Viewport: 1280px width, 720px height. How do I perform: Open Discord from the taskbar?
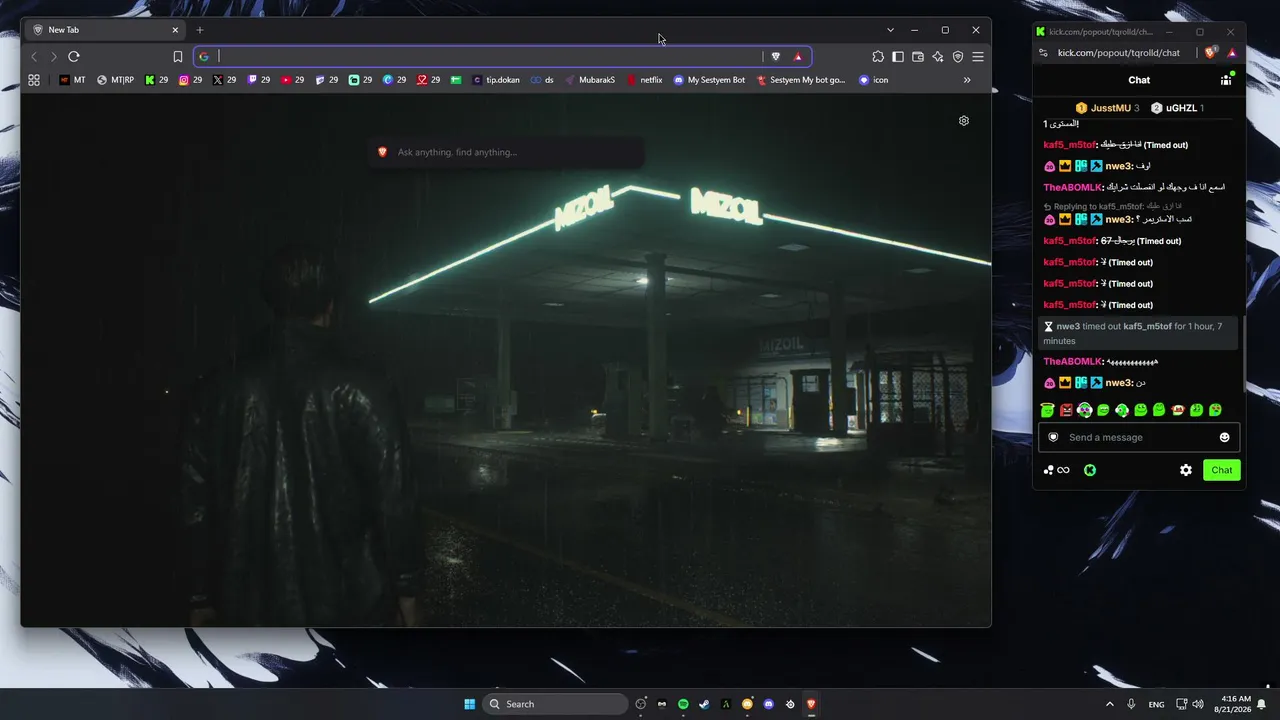click(768, 704)
